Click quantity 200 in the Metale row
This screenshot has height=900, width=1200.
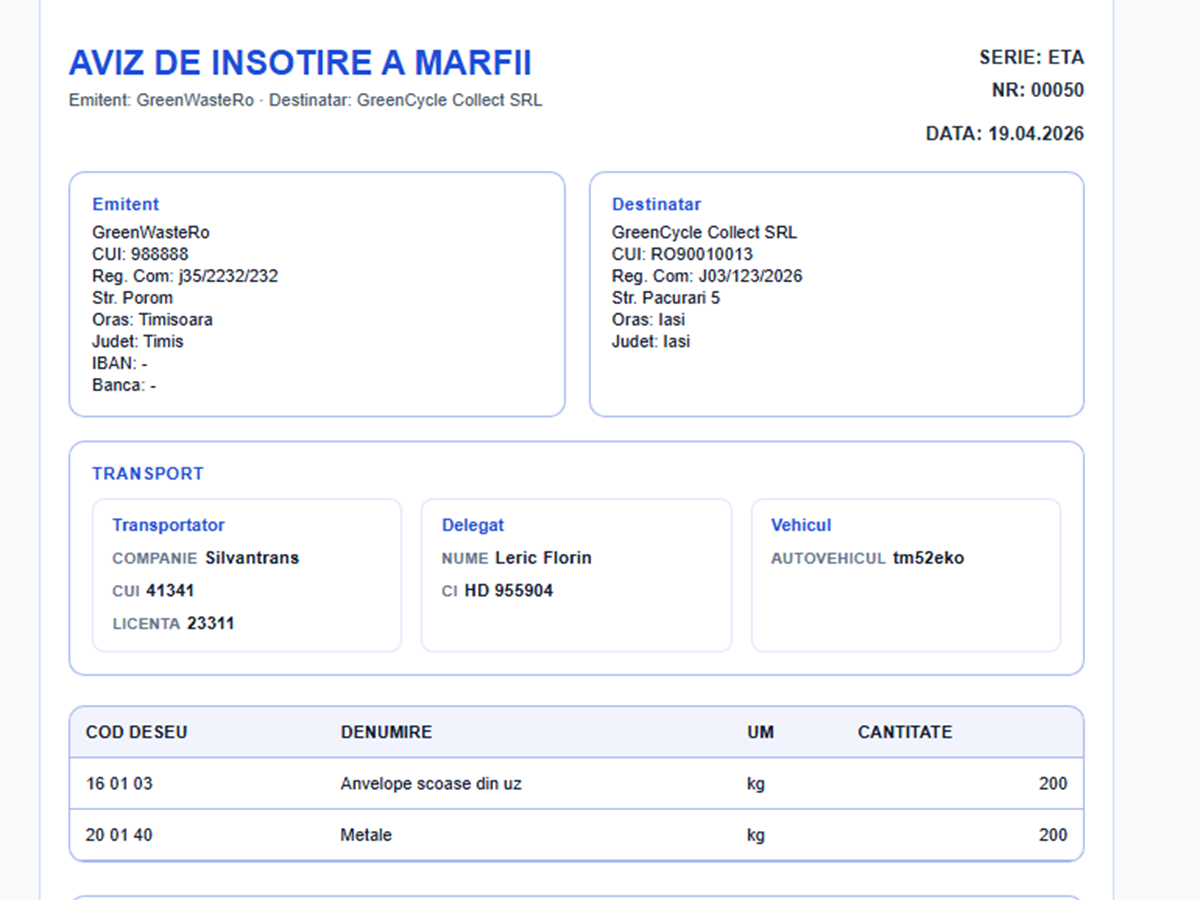(x=1053, y=835)
